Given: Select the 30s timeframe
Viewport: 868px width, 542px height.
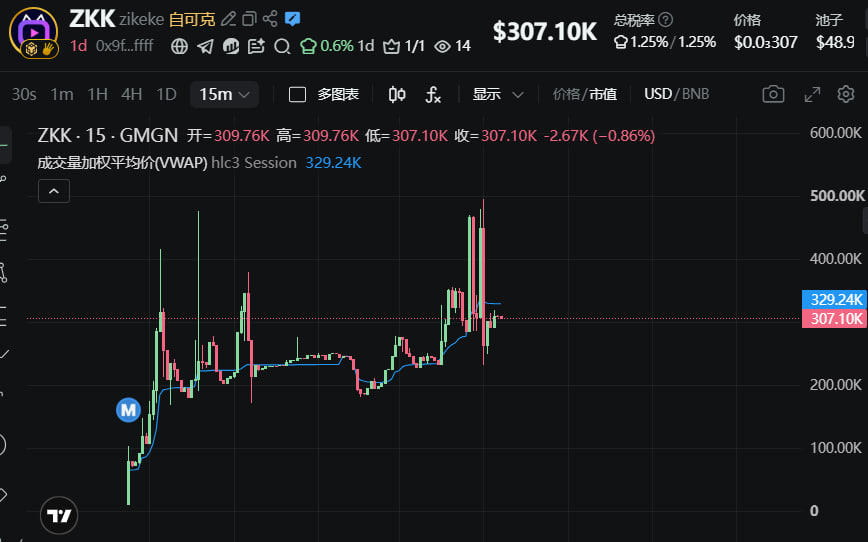Looking at the screenshot, I should [x=24, y=95].
